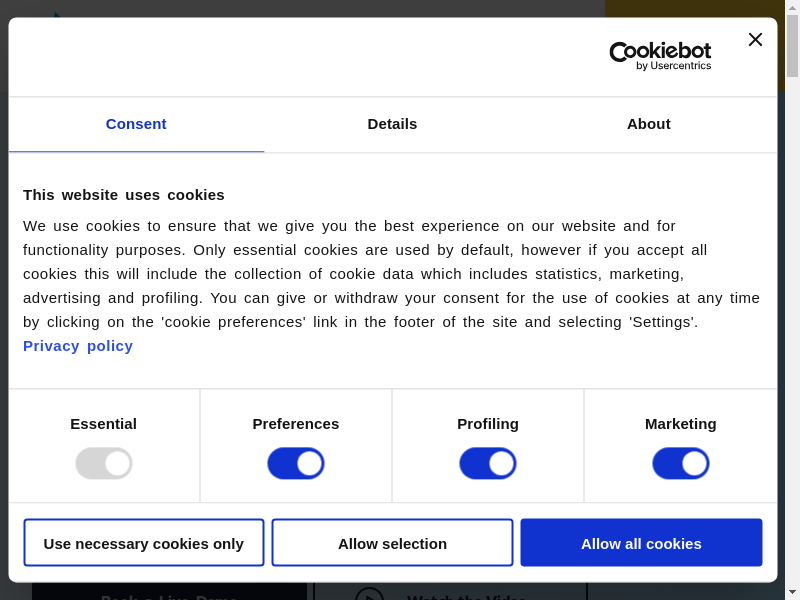The width and height of the screenshot is (800, 600).
Task: Turn off the Profiling cookies switch
Action: (x=488, y=463)
